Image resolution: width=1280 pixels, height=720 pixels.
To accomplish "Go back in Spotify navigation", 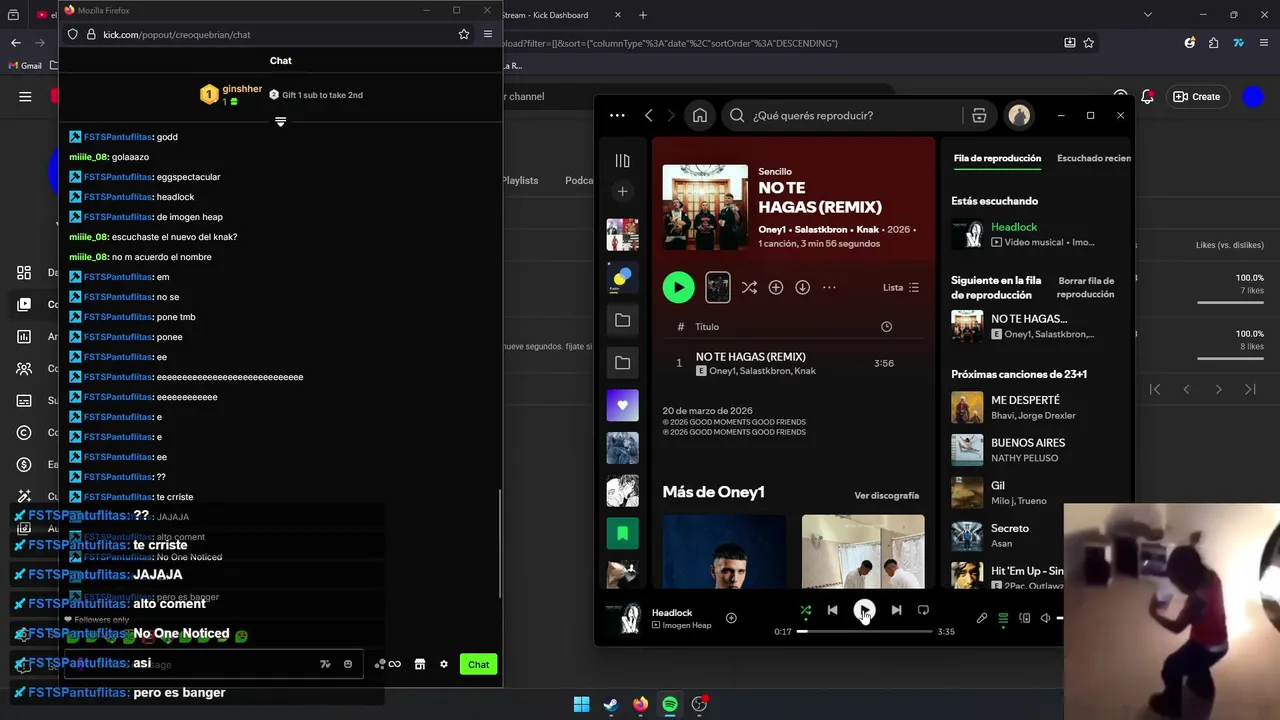I will pos(649,115).
